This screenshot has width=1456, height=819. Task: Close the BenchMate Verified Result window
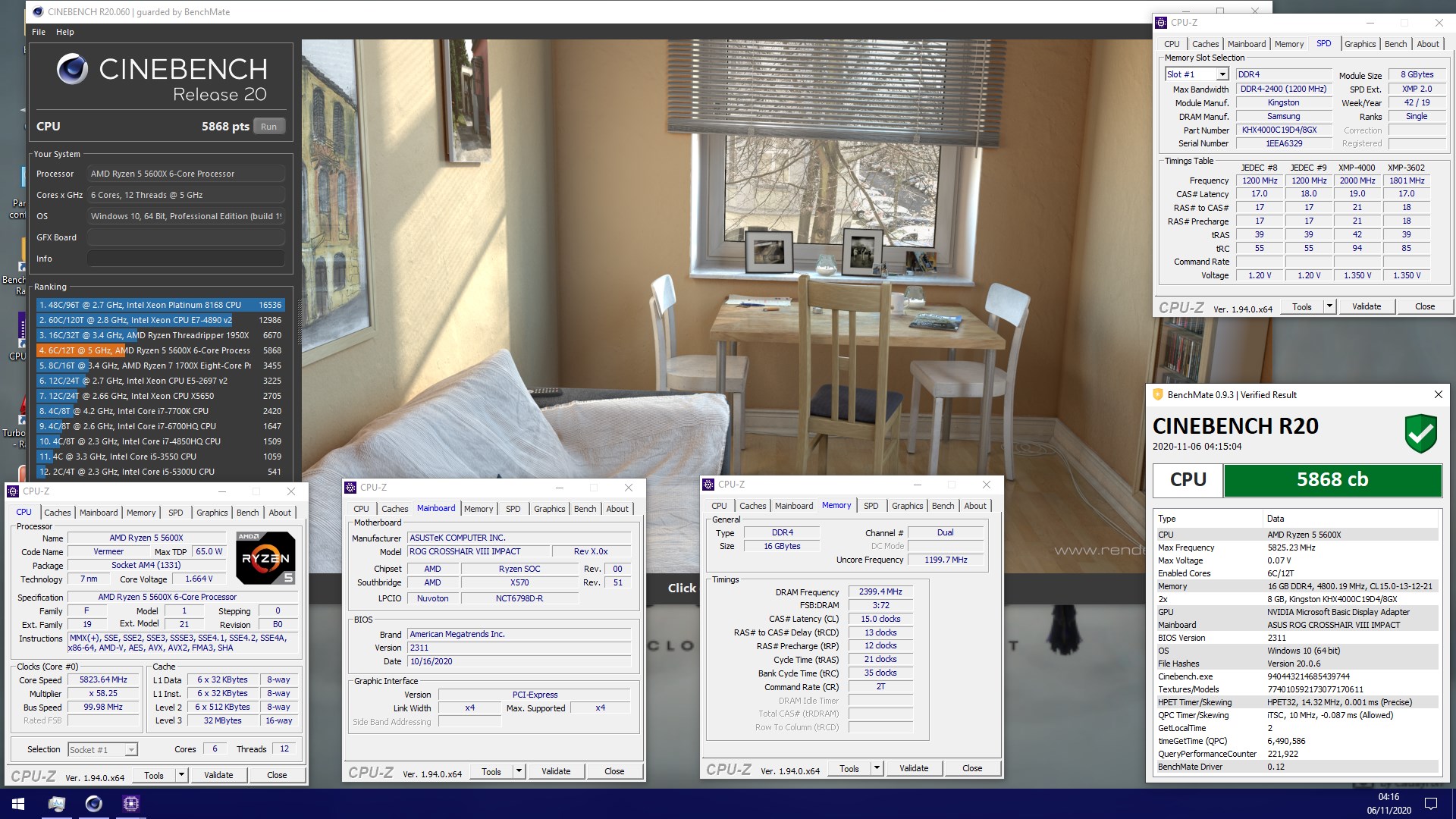point(1438,395)
